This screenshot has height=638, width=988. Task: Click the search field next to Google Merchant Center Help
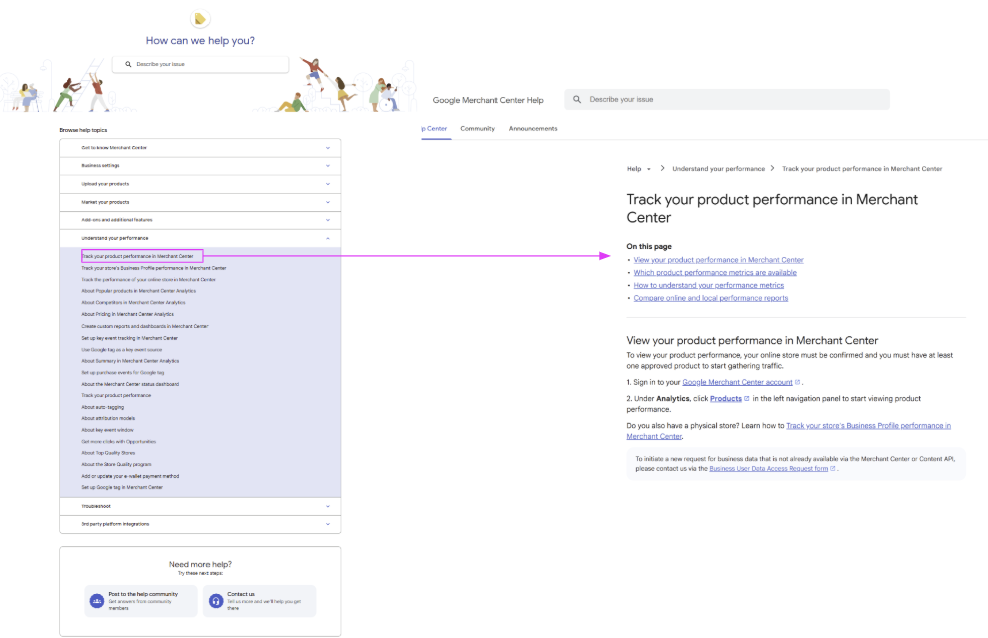pyautogui.click(x=727, y=100)
